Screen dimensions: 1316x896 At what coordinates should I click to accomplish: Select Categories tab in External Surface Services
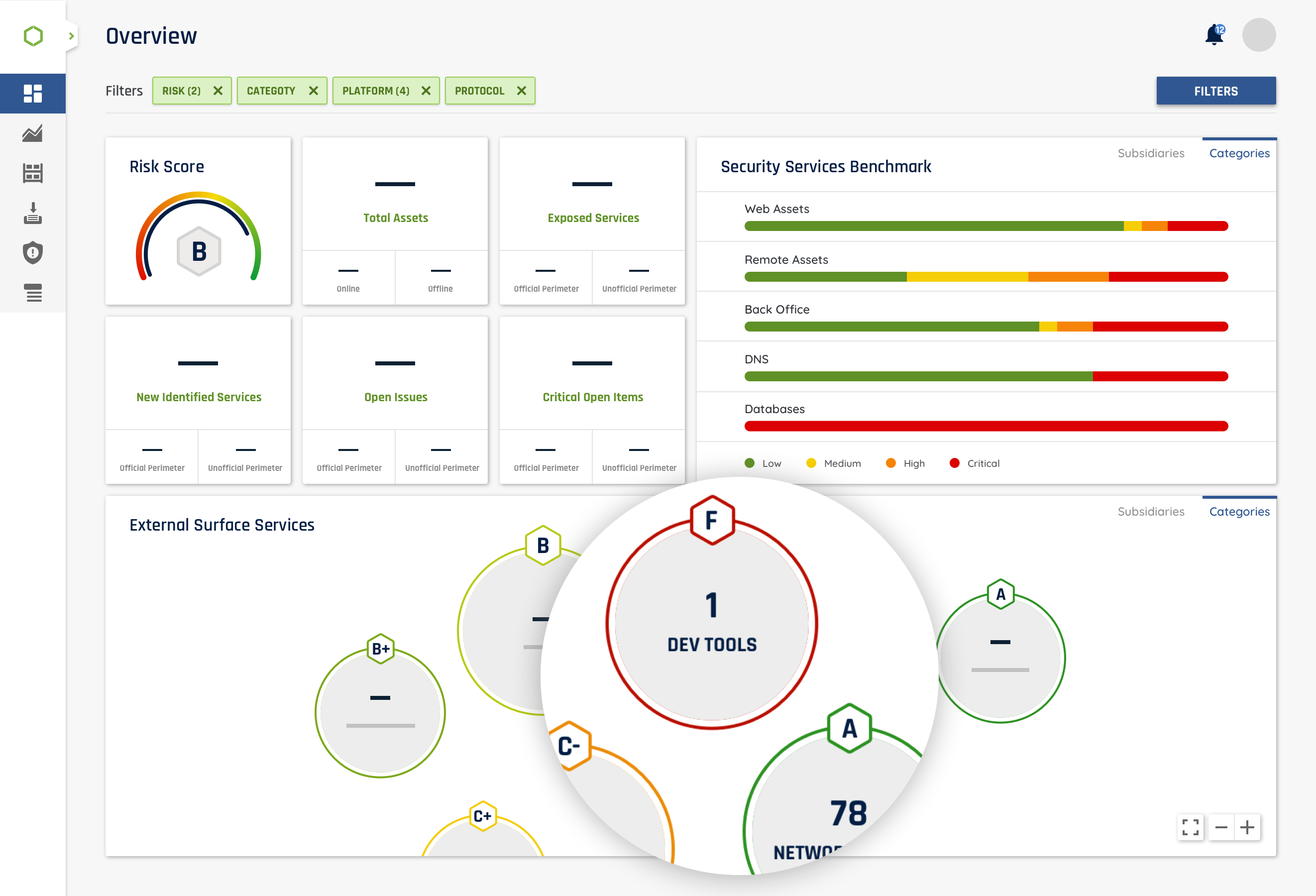[x=1239, y=511]
